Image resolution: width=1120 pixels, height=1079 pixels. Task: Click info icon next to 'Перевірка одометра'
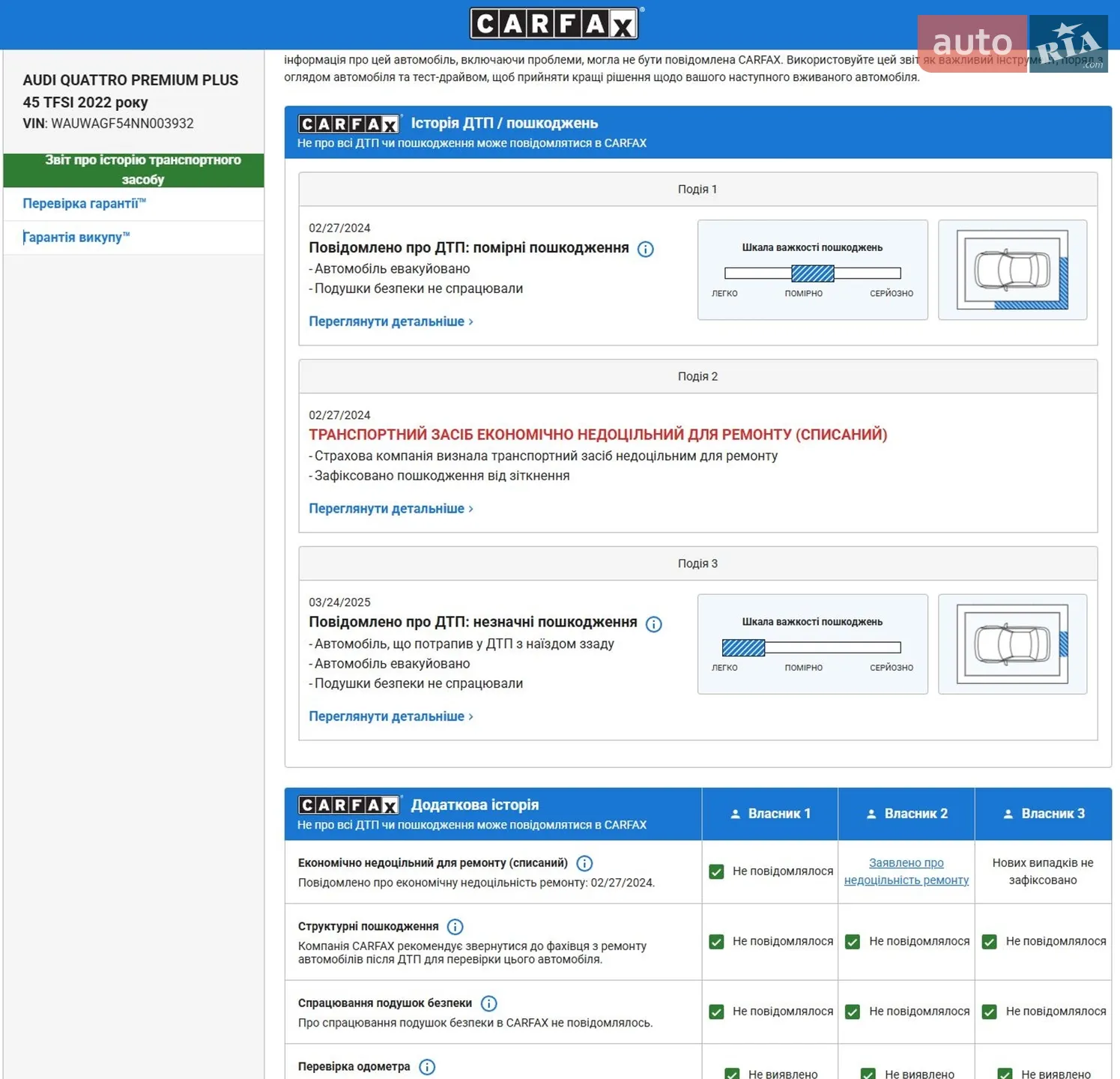427,1067
